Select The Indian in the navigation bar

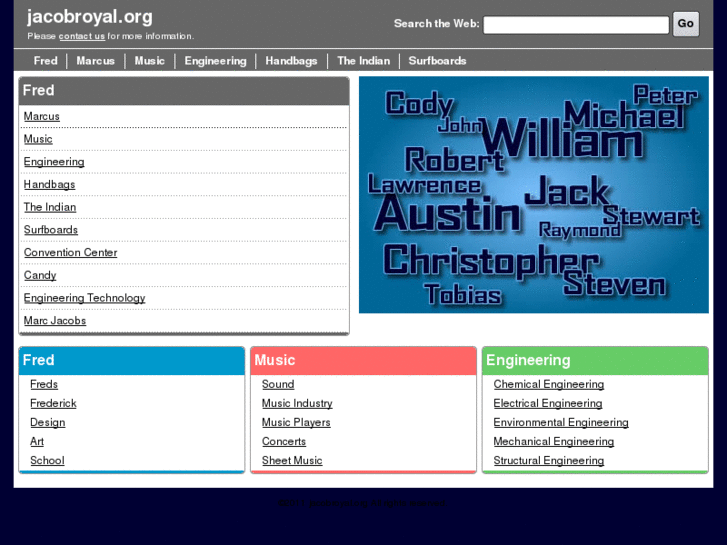click(364, 61)
